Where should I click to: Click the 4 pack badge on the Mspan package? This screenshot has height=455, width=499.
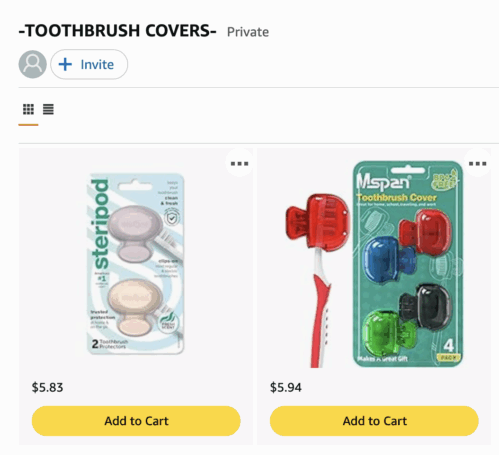449,350
